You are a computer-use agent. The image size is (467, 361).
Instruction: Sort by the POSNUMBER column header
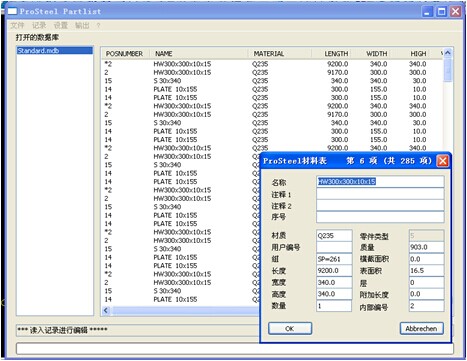(124, 54)
